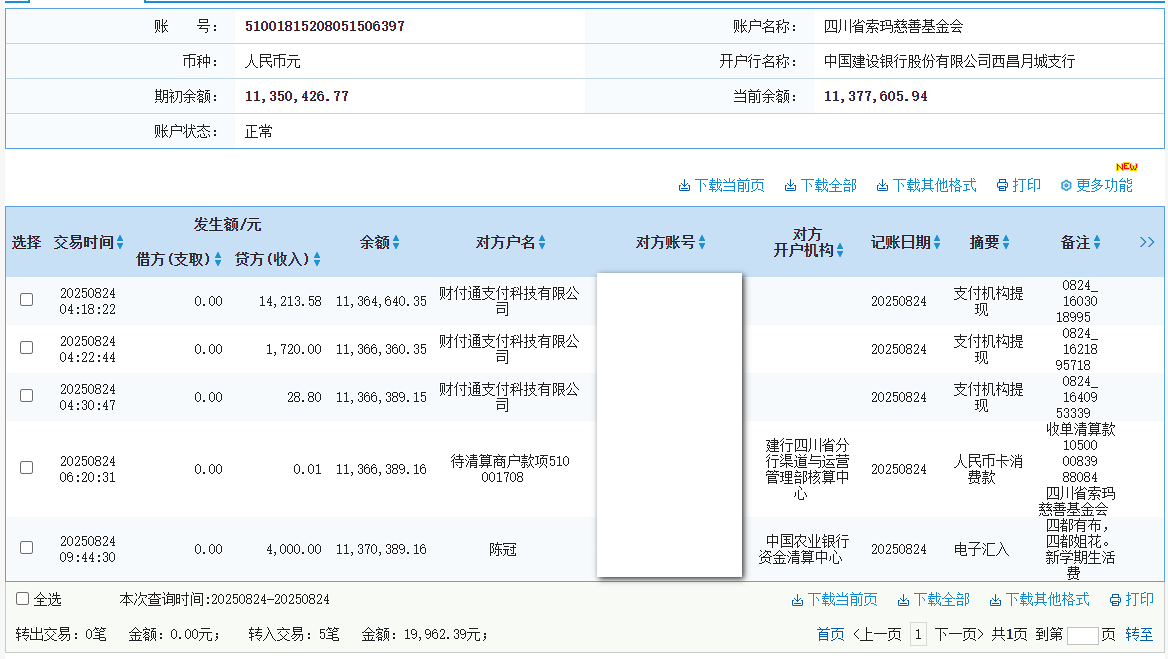
Task: Click 转至 to jump to page
Action: (1139, 634)
